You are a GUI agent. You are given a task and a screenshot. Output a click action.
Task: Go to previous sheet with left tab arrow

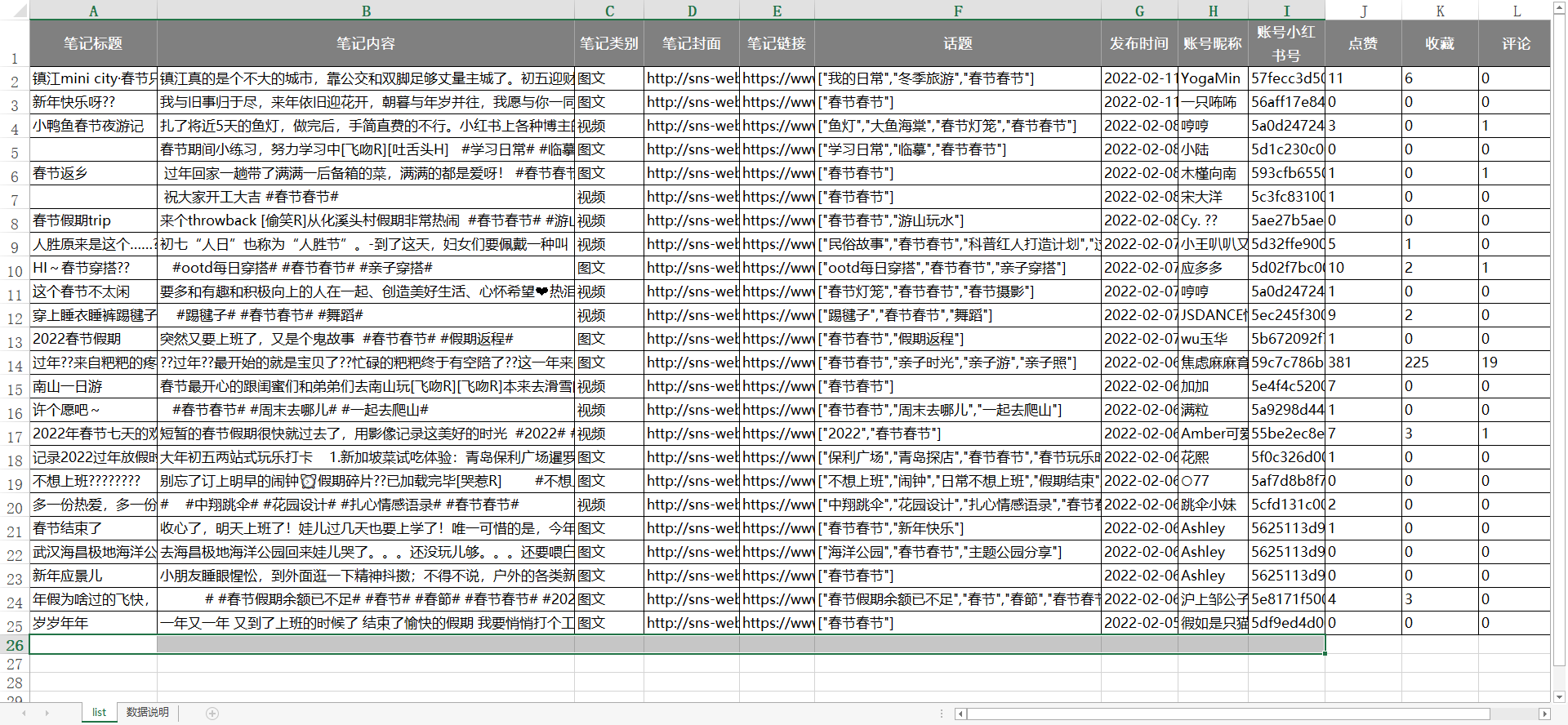coord(24,714)
